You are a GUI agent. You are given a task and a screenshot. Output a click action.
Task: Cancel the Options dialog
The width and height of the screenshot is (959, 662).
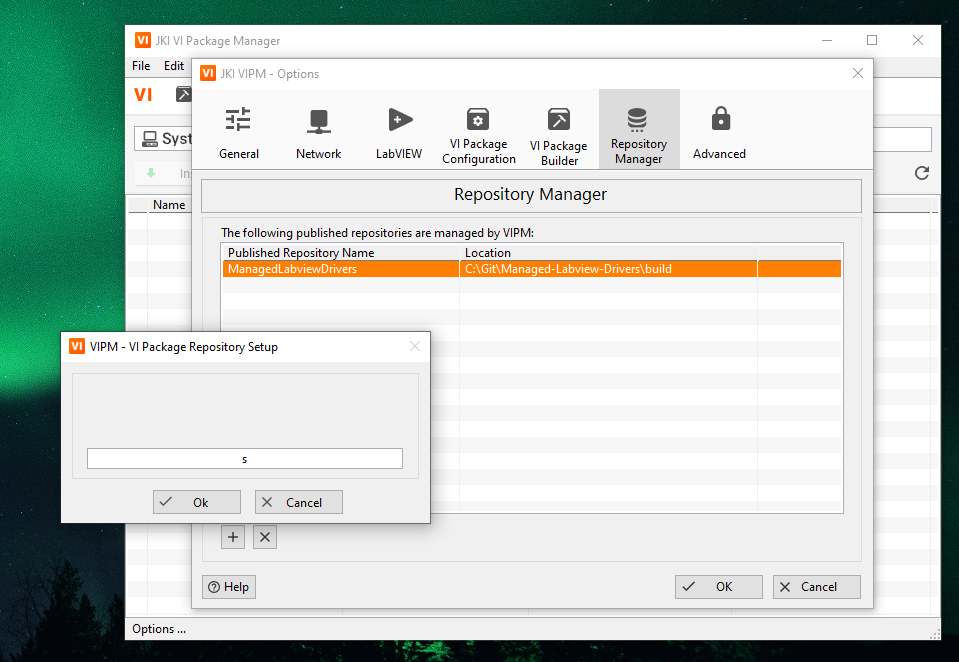pos(816,587)
